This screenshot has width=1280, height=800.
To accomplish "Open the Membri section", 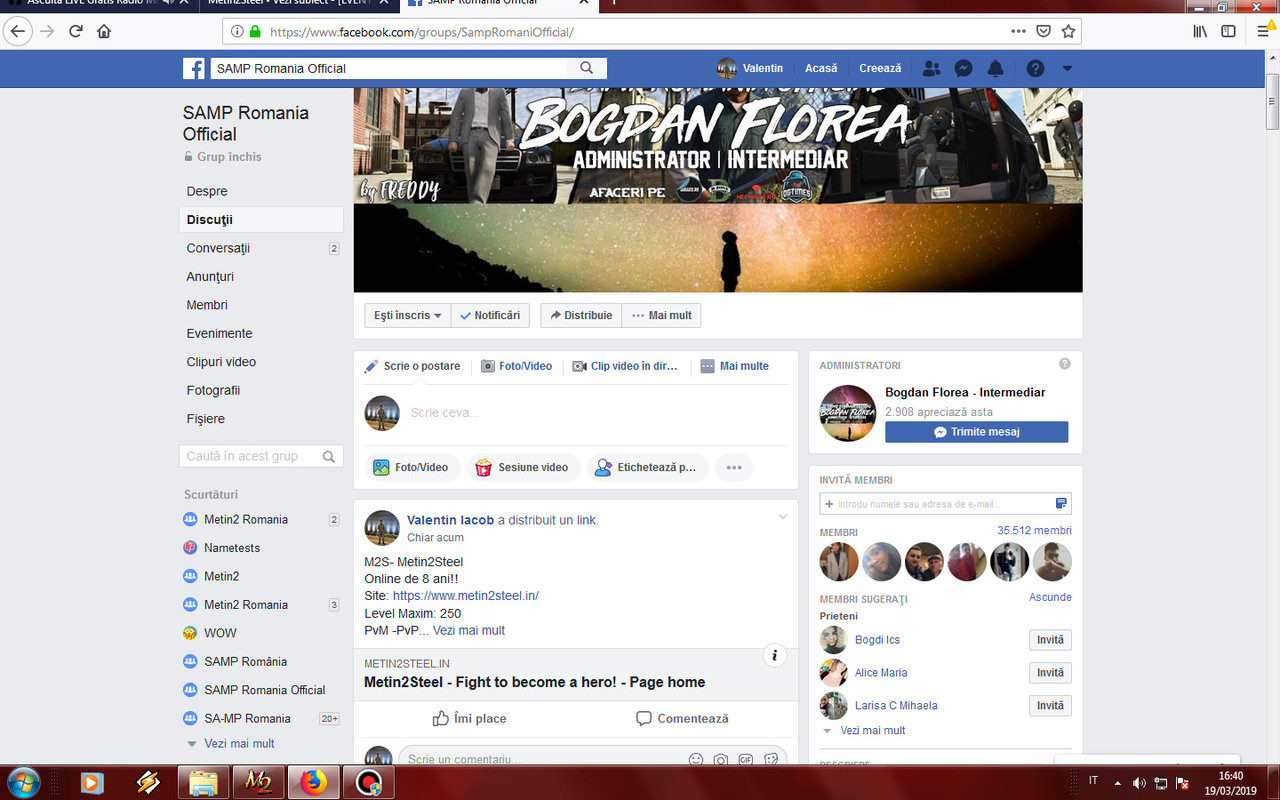I will (207, 305).
